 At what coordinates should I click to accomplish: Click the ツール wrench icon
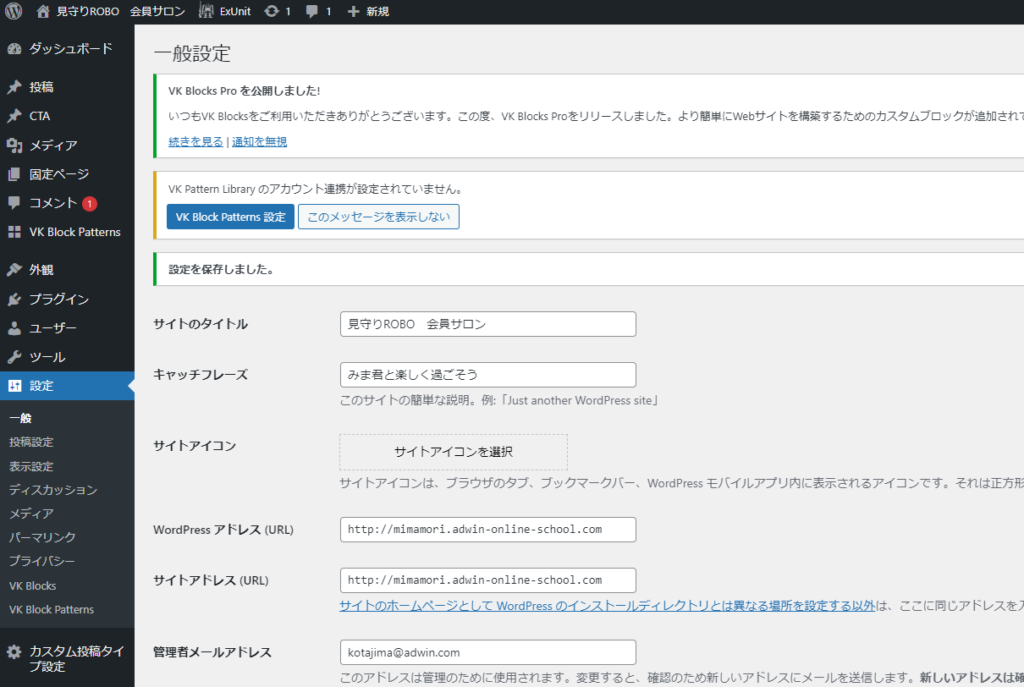coord(14,358)
